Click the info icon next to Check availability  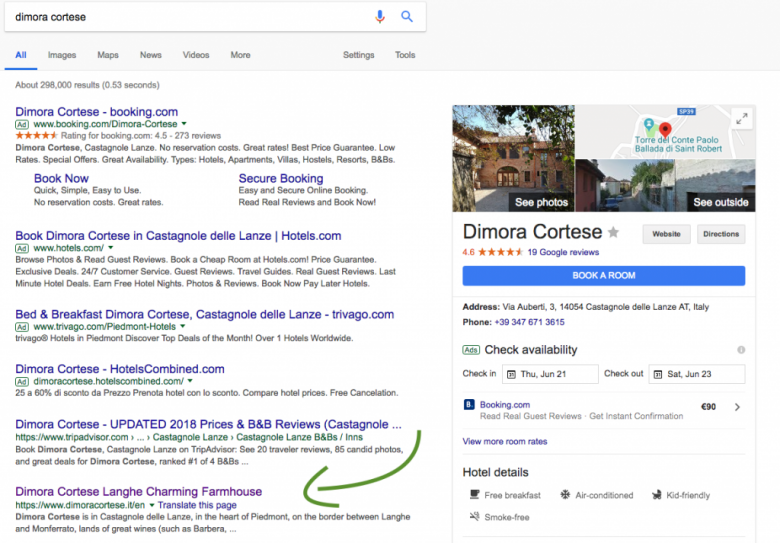coord(741,350)
